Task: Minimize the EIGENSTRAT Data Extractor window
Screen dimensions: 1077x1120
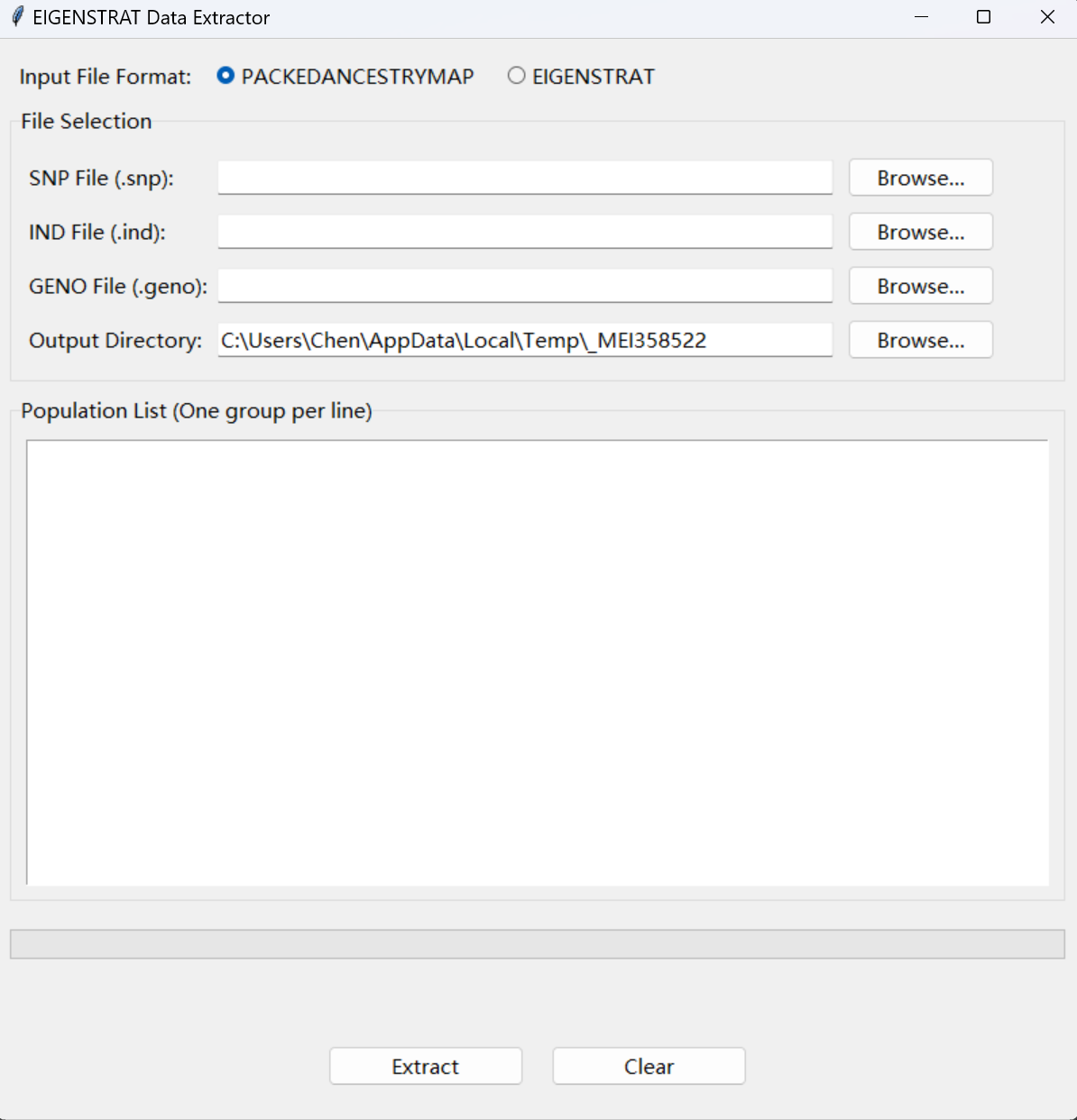Action: tap(921, 17)
